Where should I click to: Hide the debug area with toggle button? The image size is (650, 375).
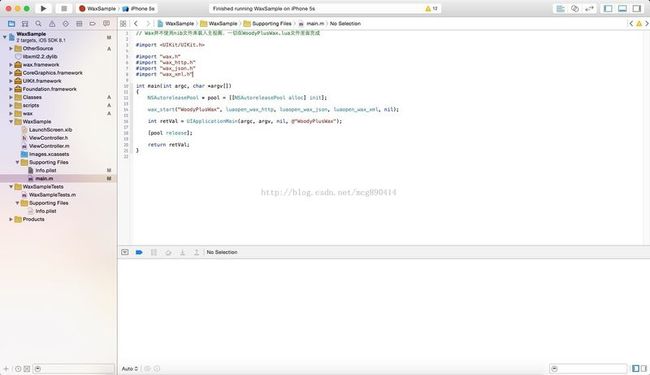(x=125, y=252)
